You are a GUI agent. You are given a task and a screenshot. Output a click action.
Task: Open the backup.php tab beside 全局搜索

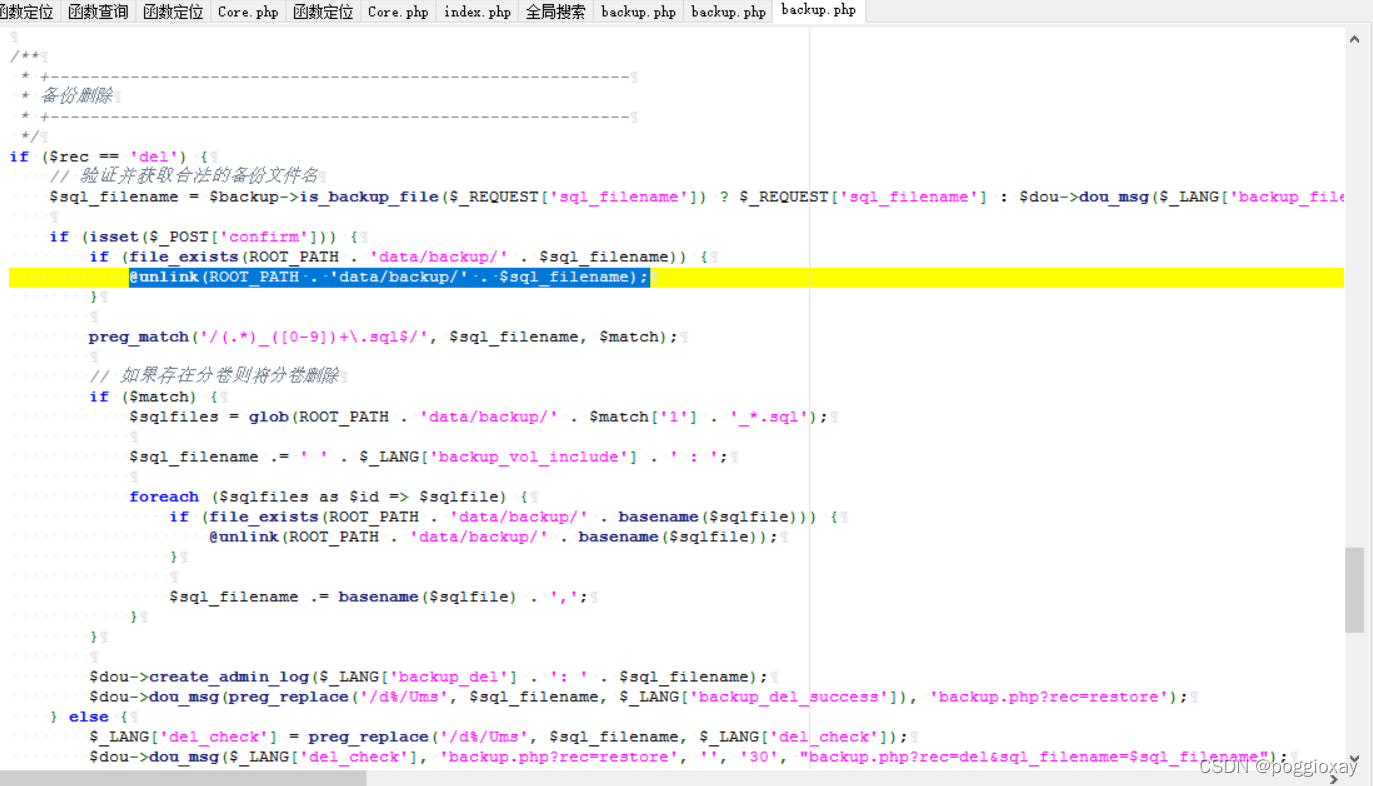click(x=638, y=12)
